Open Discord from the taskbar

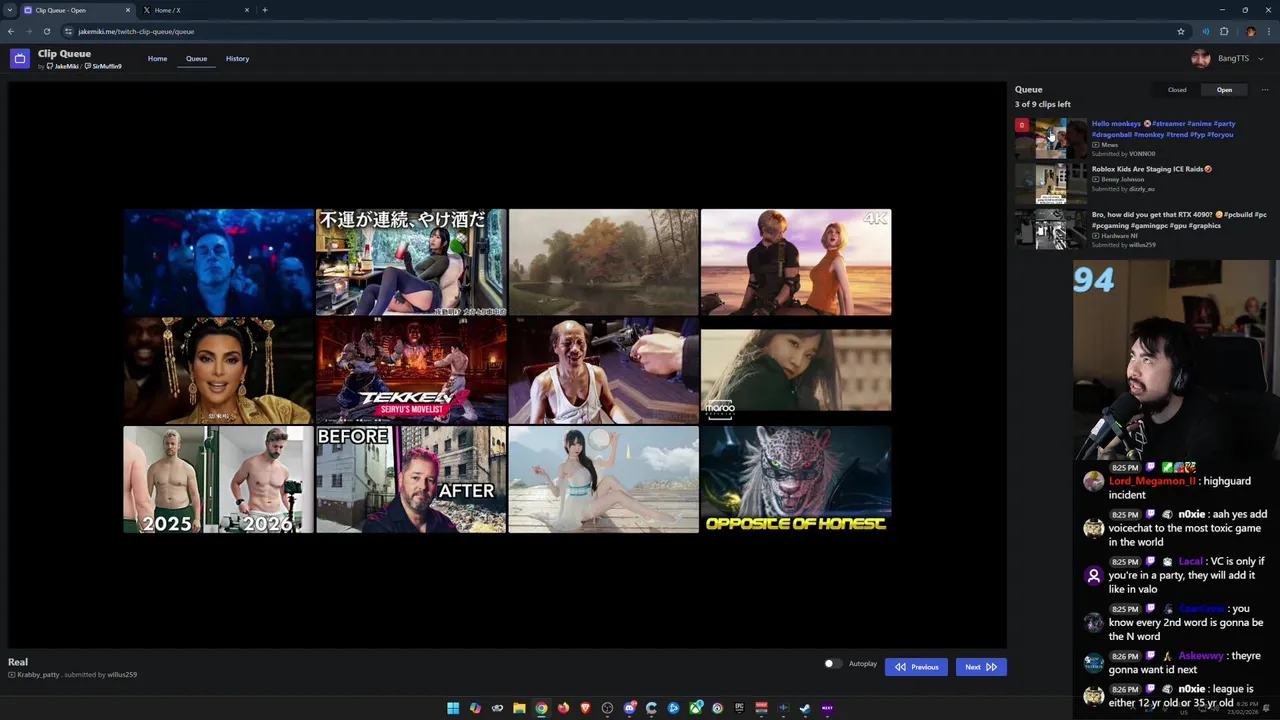click(x=629, y=708)
